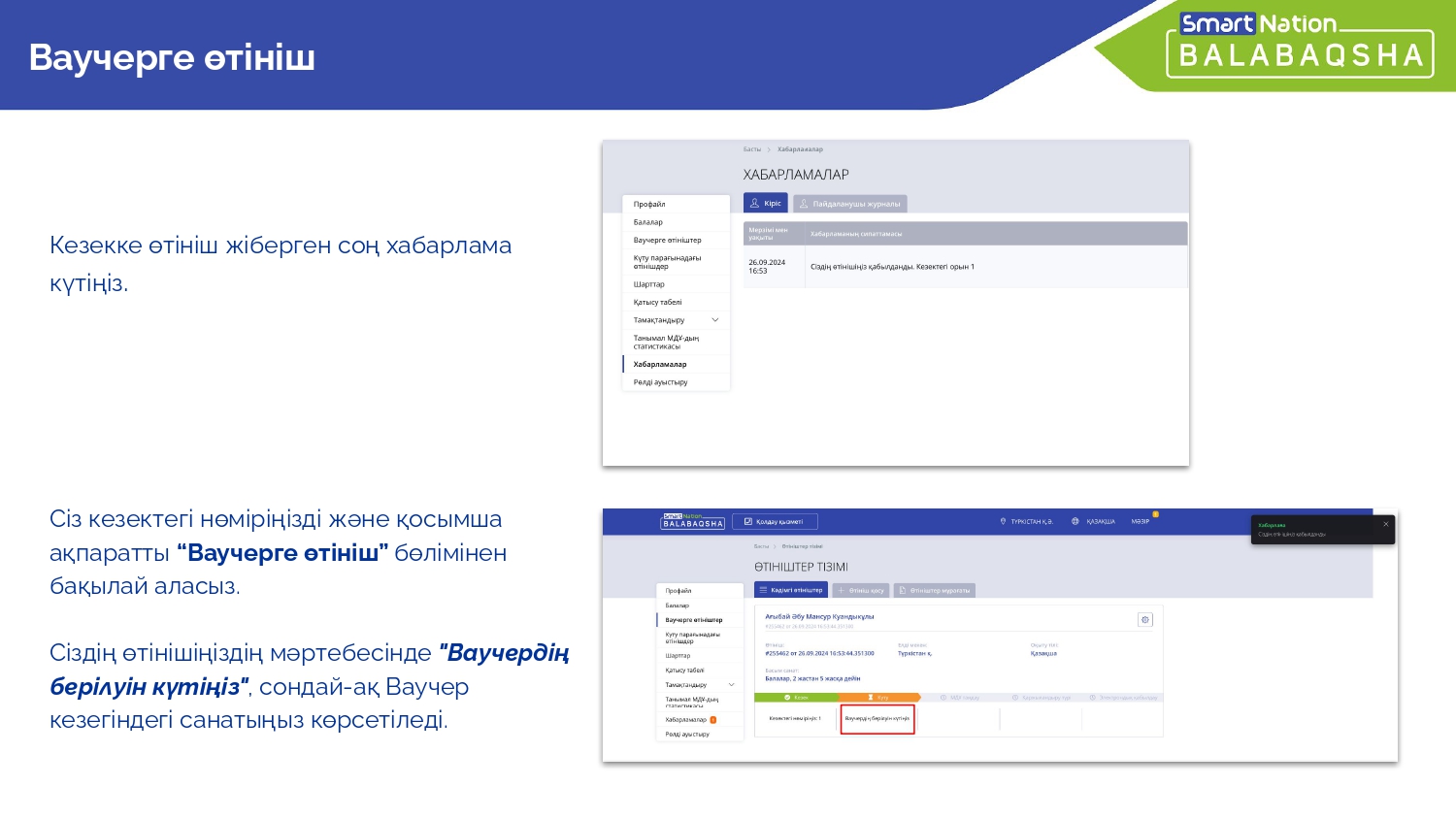1456x819 pixels.
Task: Click the plus icon on Өтініш қосу
Action: [842, 590]
